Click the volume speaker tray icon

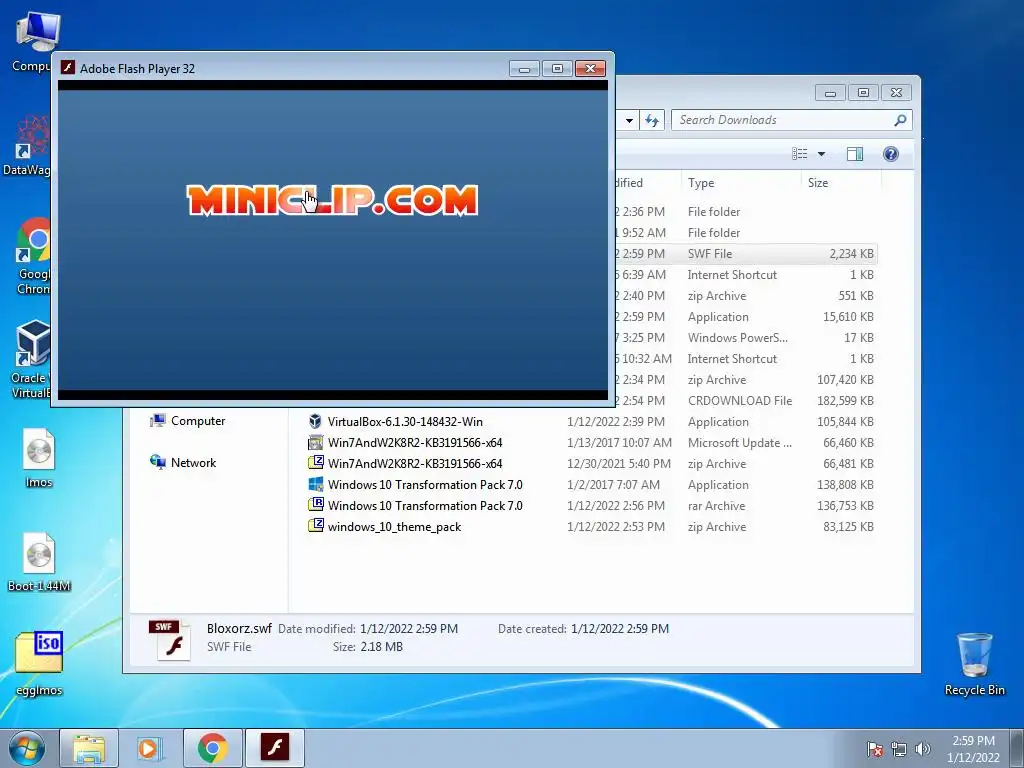(923, 749)
